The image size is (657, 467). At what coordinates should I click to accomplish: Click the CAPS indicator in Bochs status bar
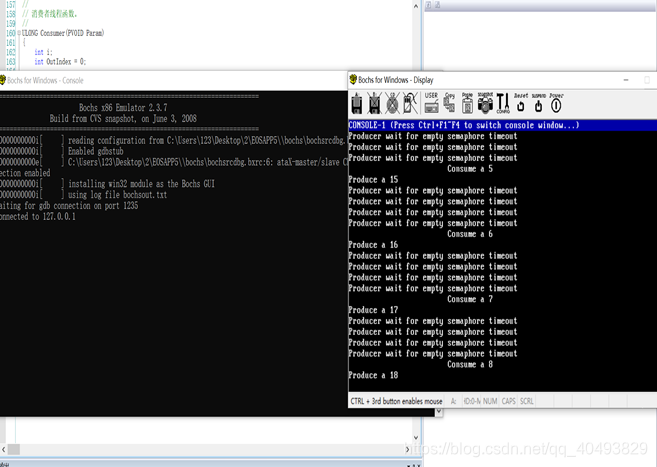click(508, 401)
